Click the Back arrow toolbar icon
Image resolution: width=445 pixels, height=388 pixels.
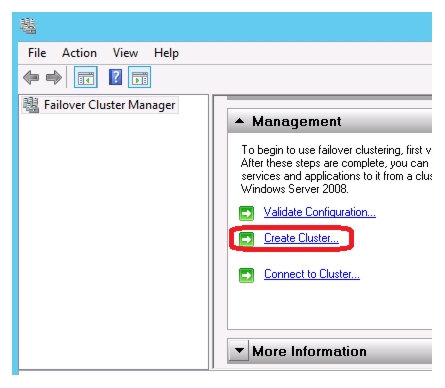click(x=31, y=78)
